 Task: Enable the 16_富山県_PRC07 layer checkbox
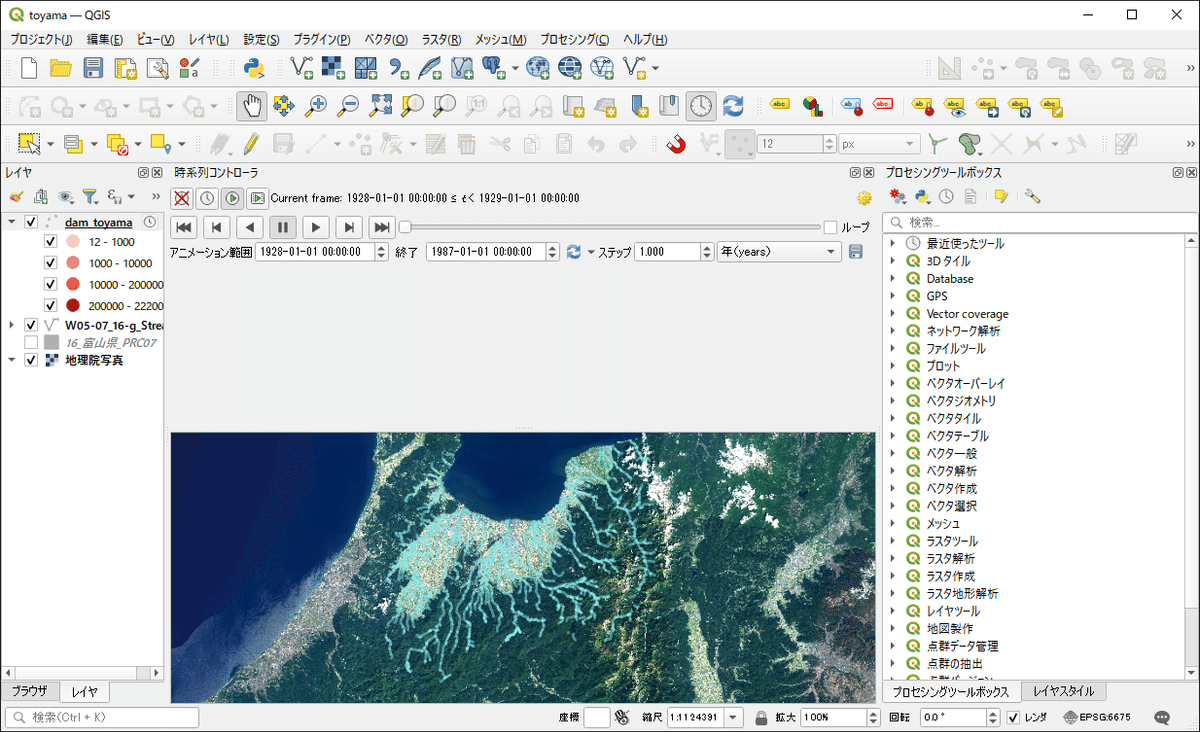tap(31, 342)
